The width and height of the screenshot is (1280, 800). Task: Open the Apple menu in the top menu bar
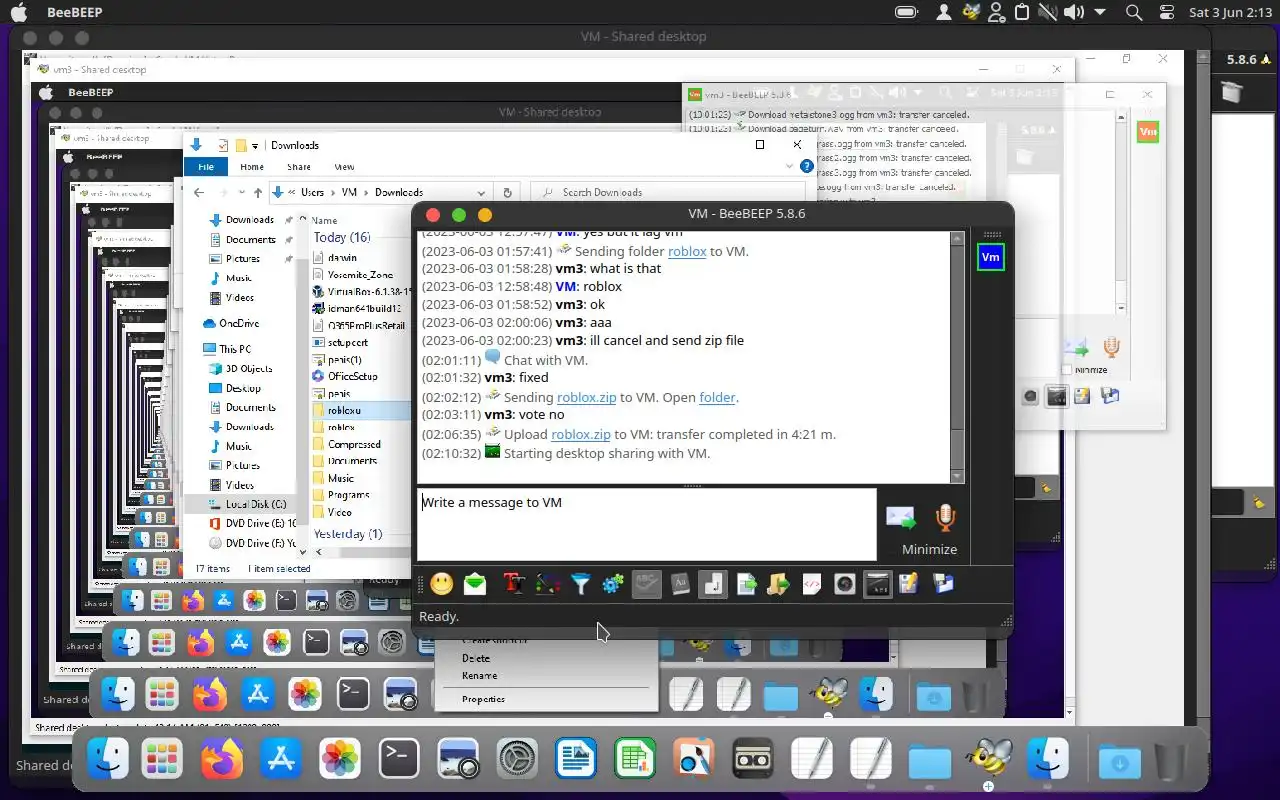pos(19,13)
